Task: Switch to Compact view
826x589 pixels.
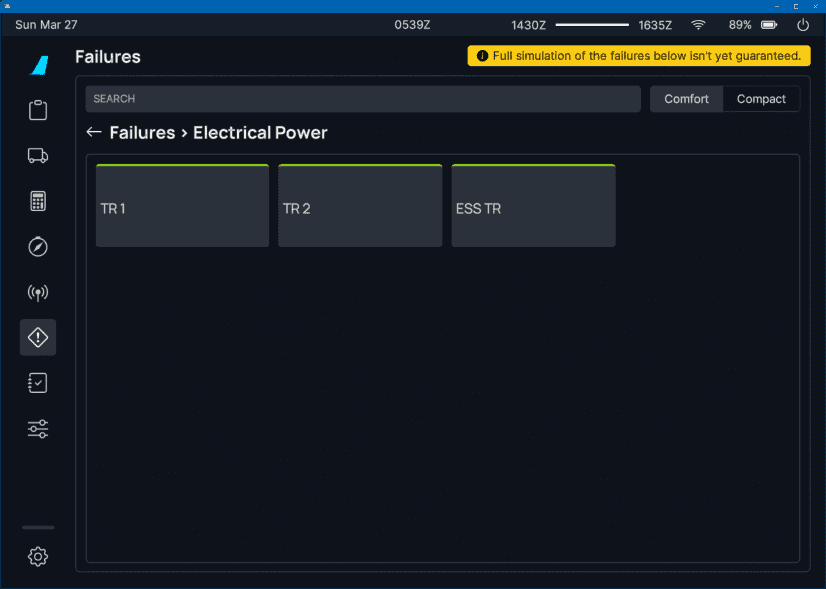Action: 761,99
